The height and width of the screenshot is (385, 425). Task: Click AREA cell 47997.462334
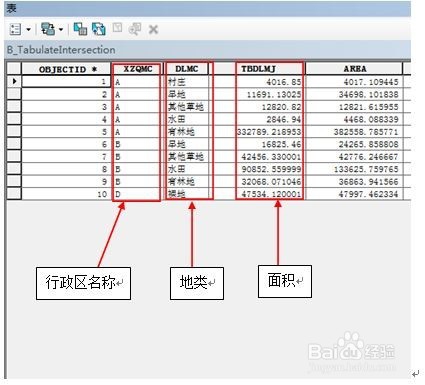tap(354, 194)
